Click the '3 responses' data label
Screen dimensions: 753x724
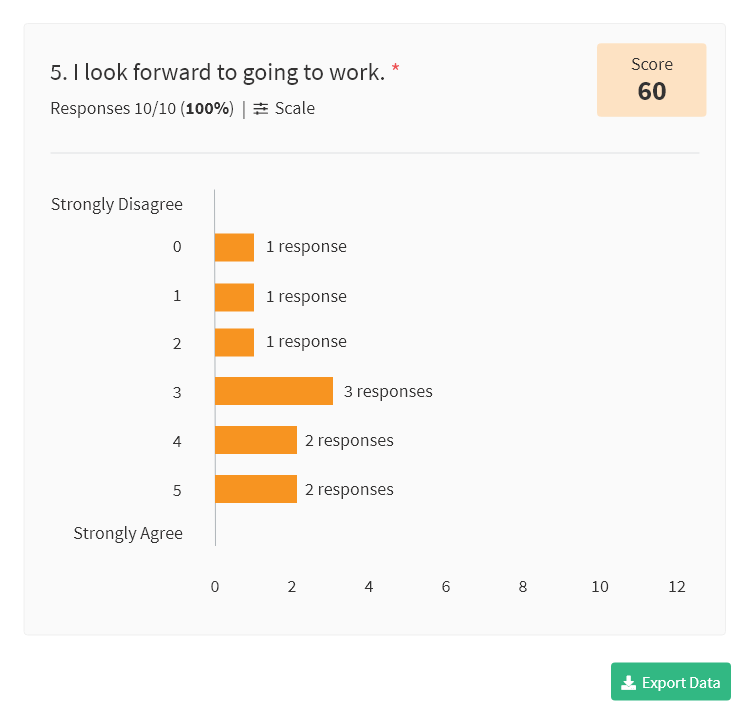[x=388, y=392]
